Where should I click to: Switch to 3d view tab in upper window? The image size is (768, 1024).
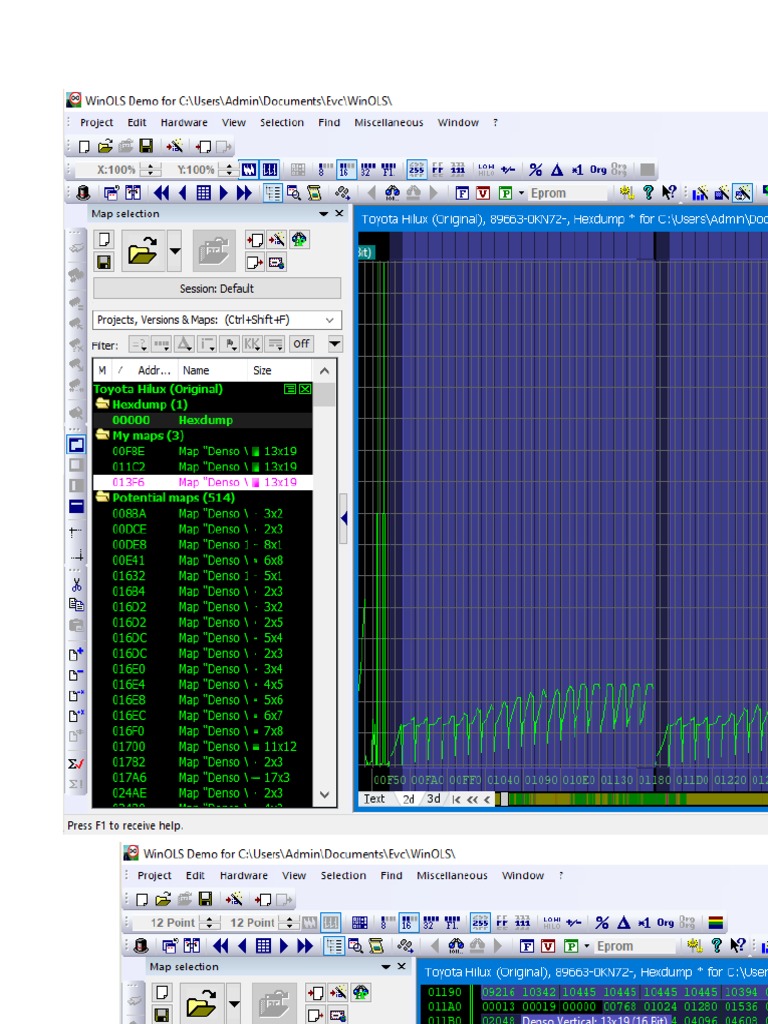click(x=433, y=799)
